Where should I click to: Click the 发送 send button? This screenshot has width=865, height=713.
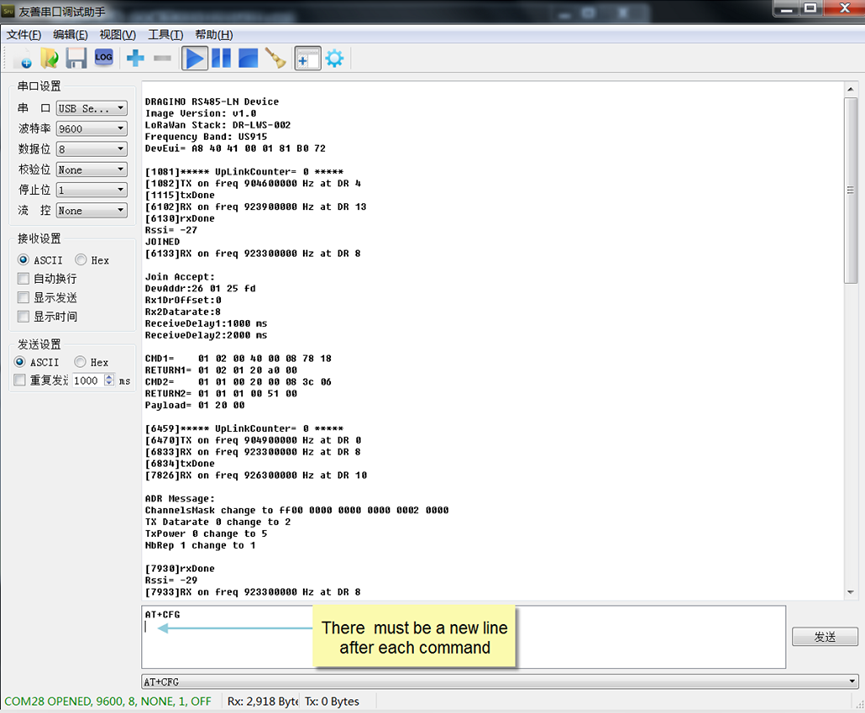[x=825, y=636]
